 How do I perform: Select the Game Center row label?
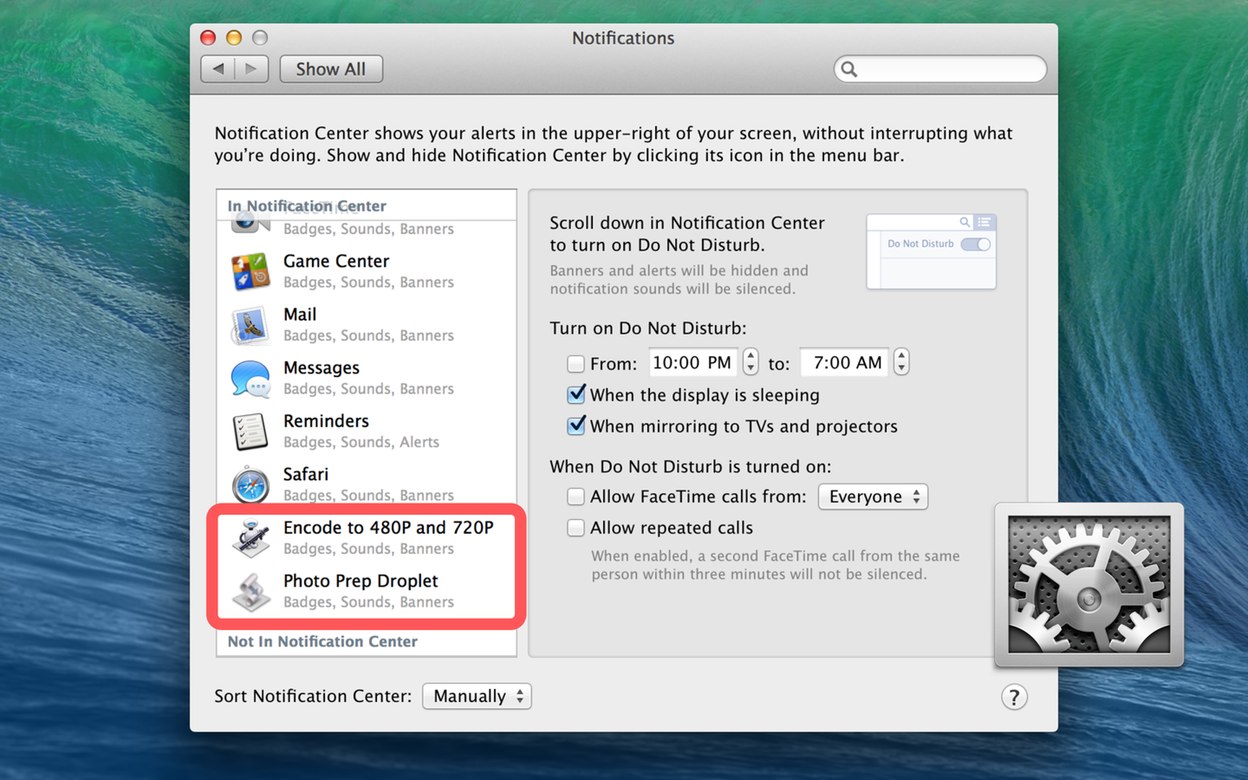pos(336,261)
